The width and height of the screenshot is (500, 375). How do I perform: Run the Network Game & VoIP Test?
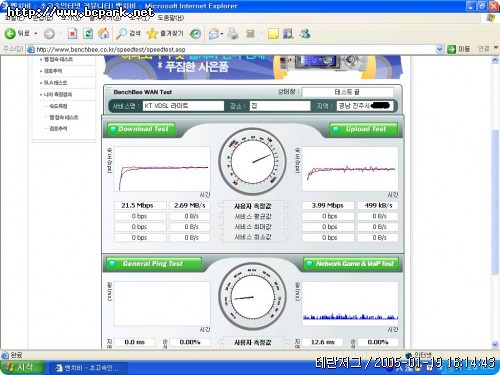(351, 264)
